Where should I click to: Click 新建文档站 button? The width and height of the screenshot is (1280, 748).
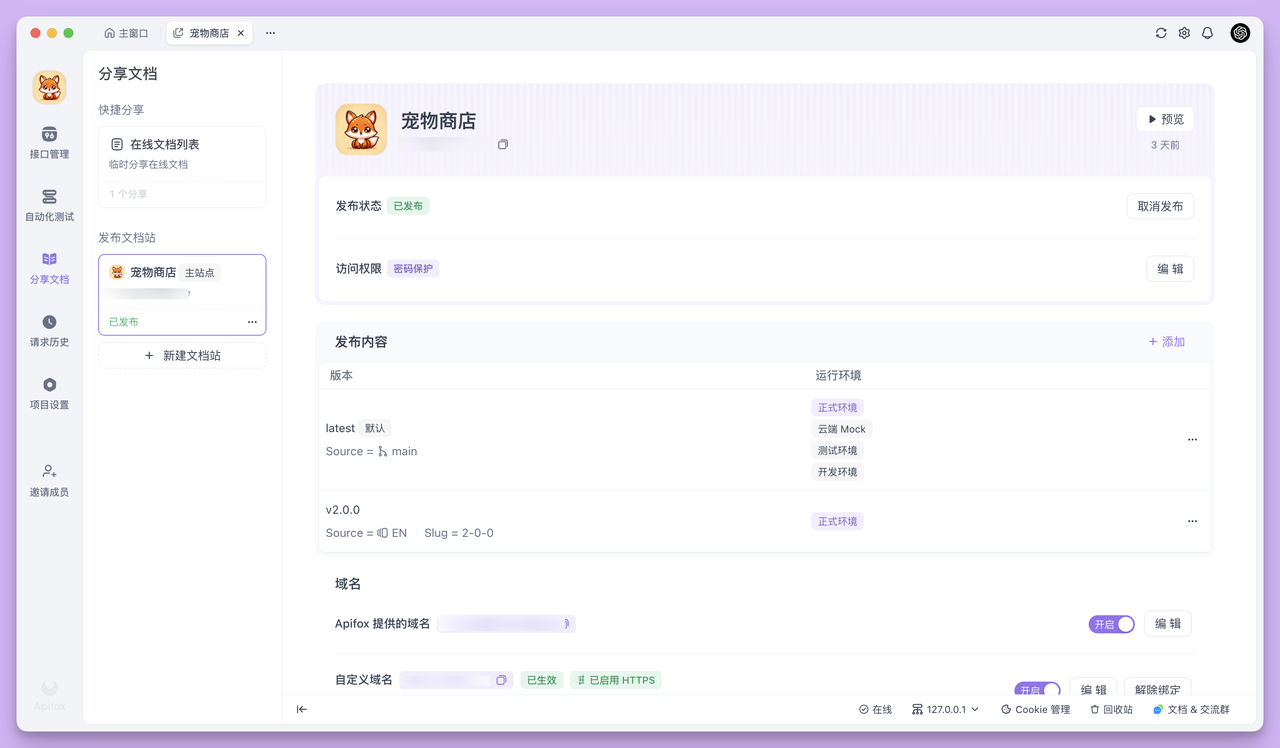(x=182, y=355)
